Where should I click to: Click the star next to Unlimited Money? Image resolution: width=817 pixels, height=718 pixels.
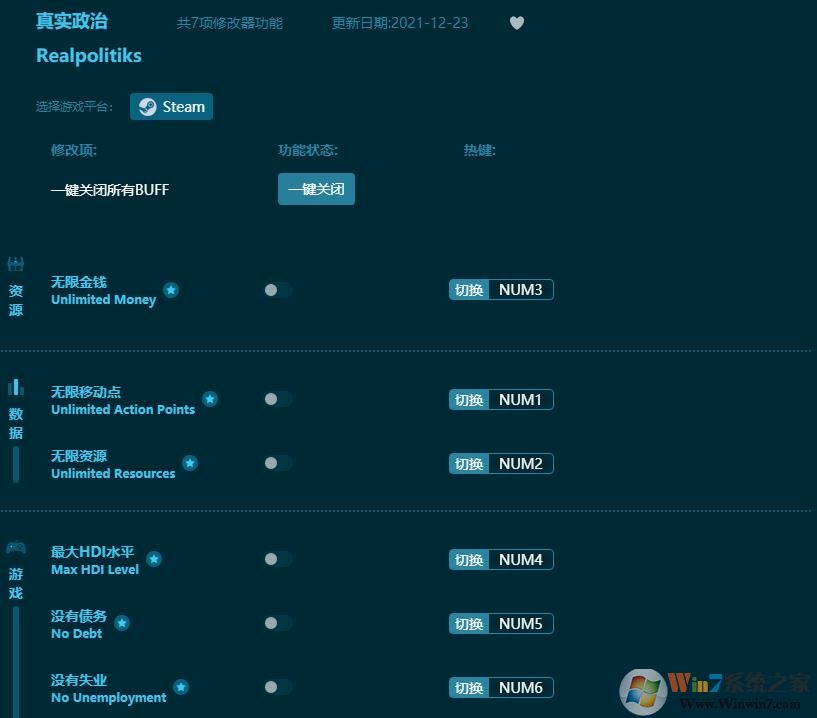[x=171, y=290]
